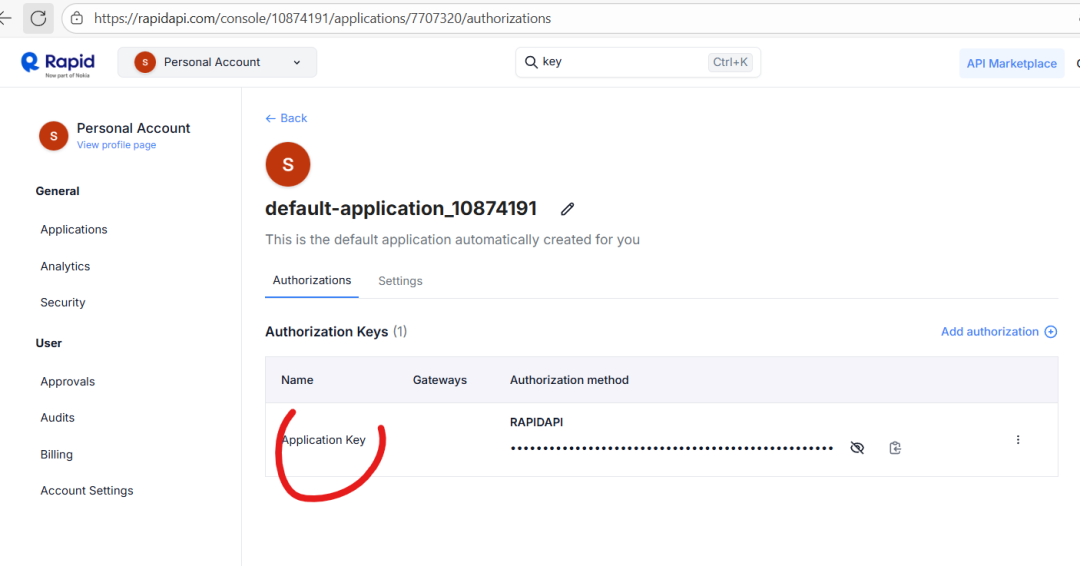This screenshot has height=566, width=1080.
Task: Edit application name with pencil icon
Action: [x=568, y=209]
